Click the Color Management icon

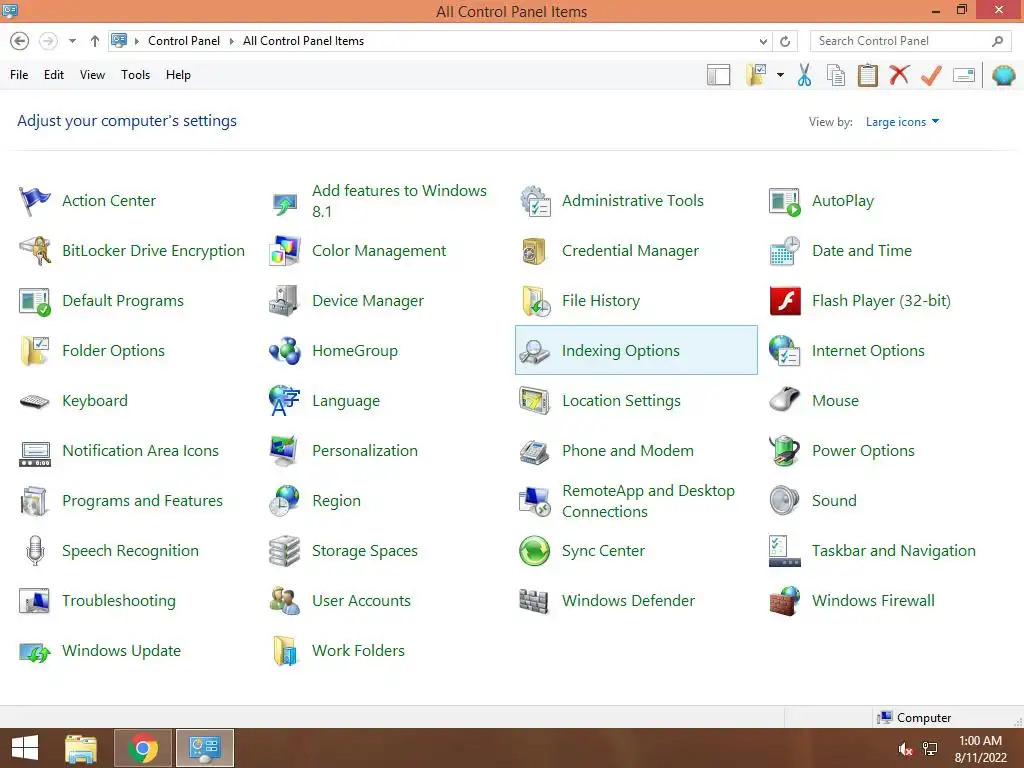pos(284,251)
